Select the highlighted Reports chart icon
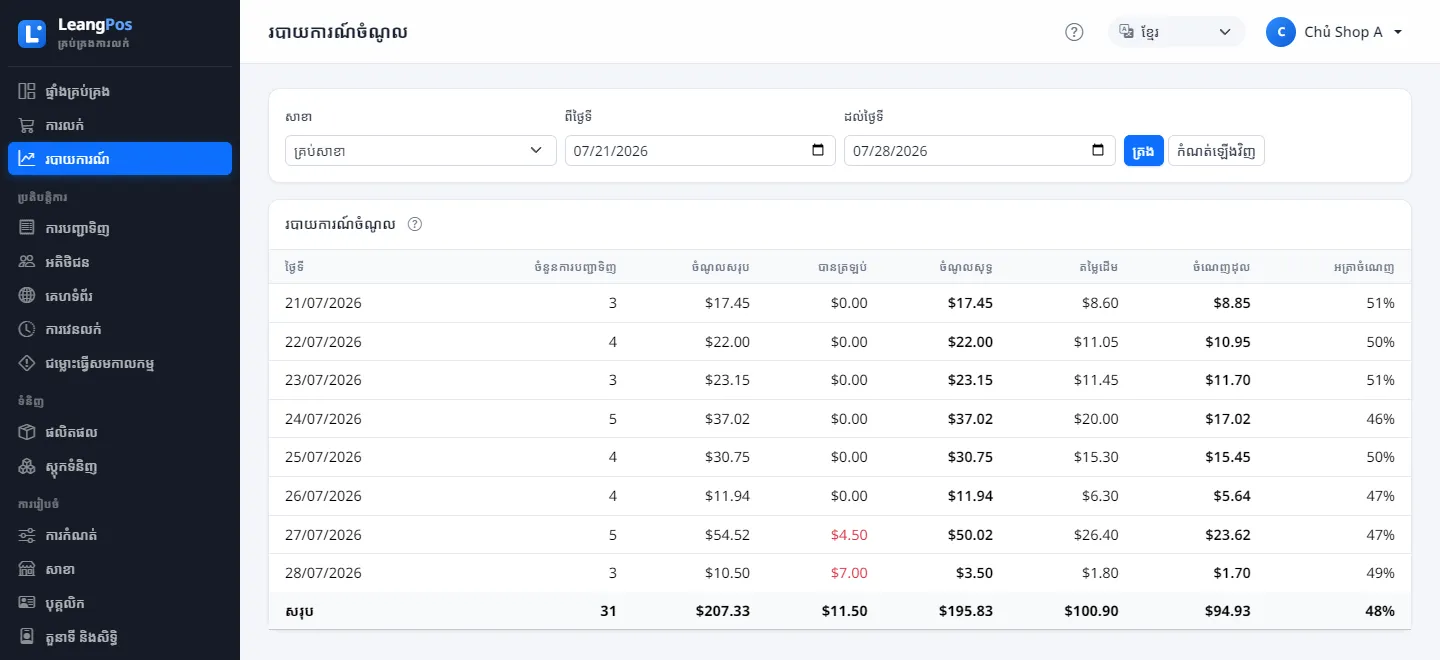Viewport: 1440px width, 660px height. (27, 159)
